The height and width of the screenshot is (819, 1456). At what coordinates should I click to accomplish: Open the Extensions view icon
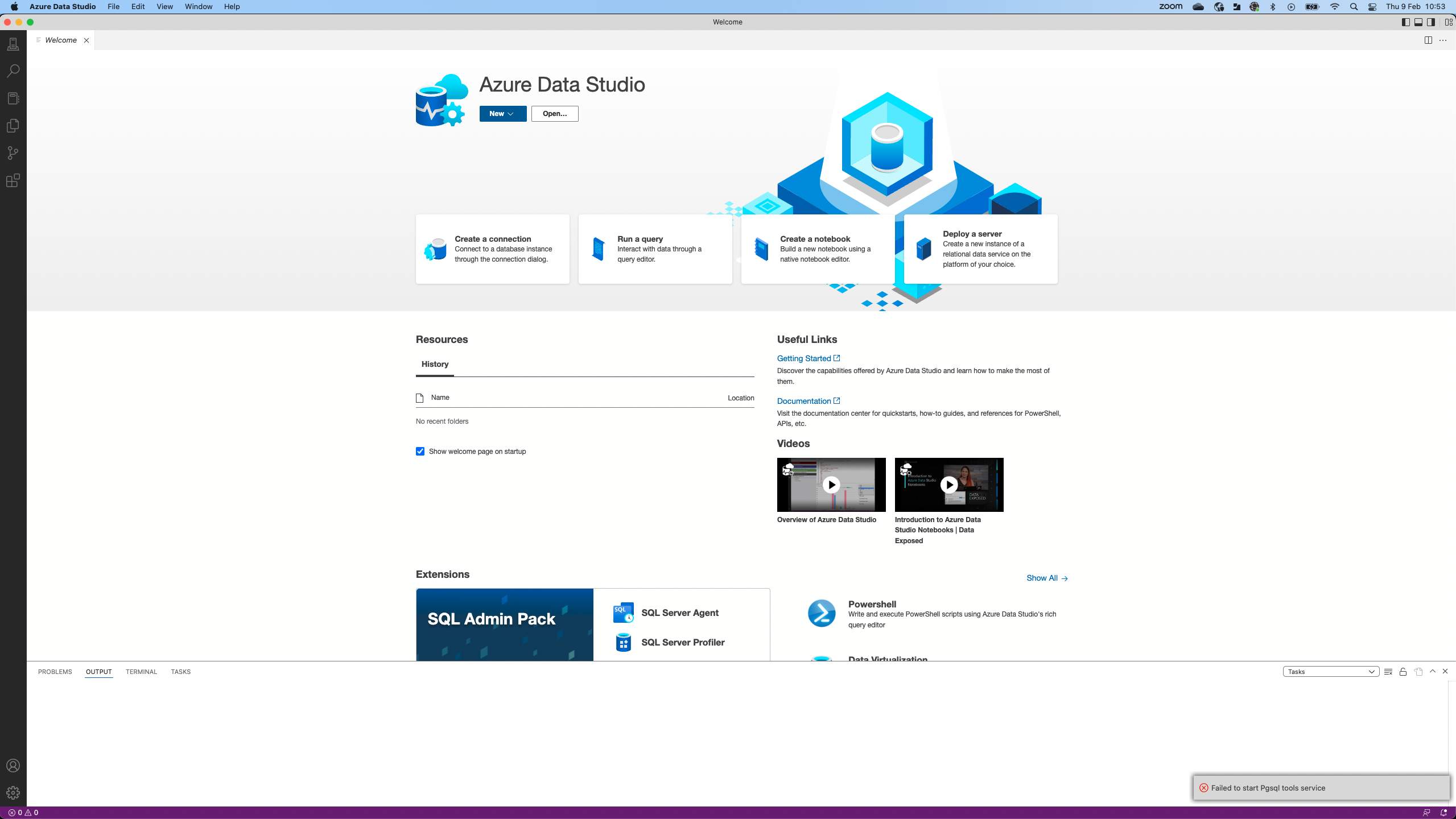[13, 181]
